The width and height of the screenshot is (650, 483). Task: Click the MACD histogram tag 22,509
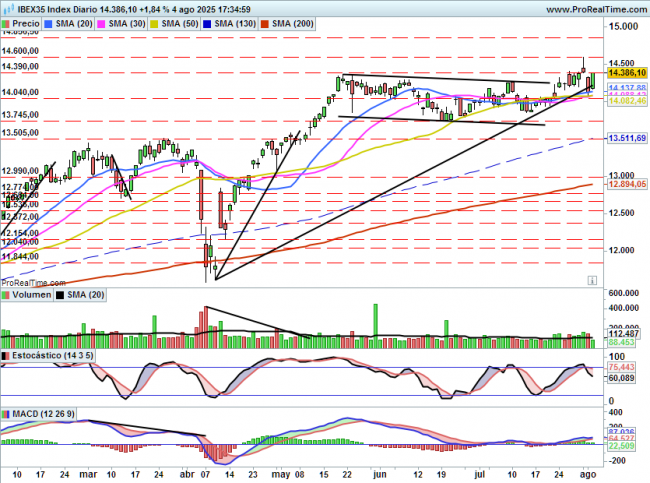pos(621,446)
